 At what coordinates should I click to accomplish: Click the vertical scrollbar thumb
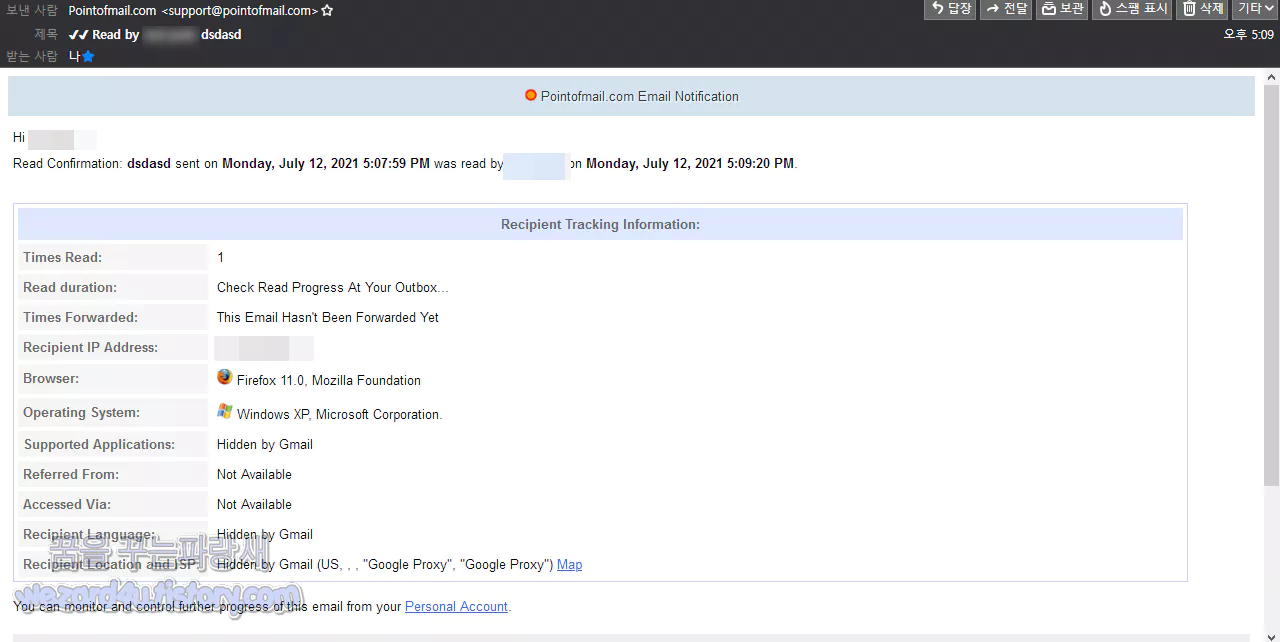[x=1272, y=285]
